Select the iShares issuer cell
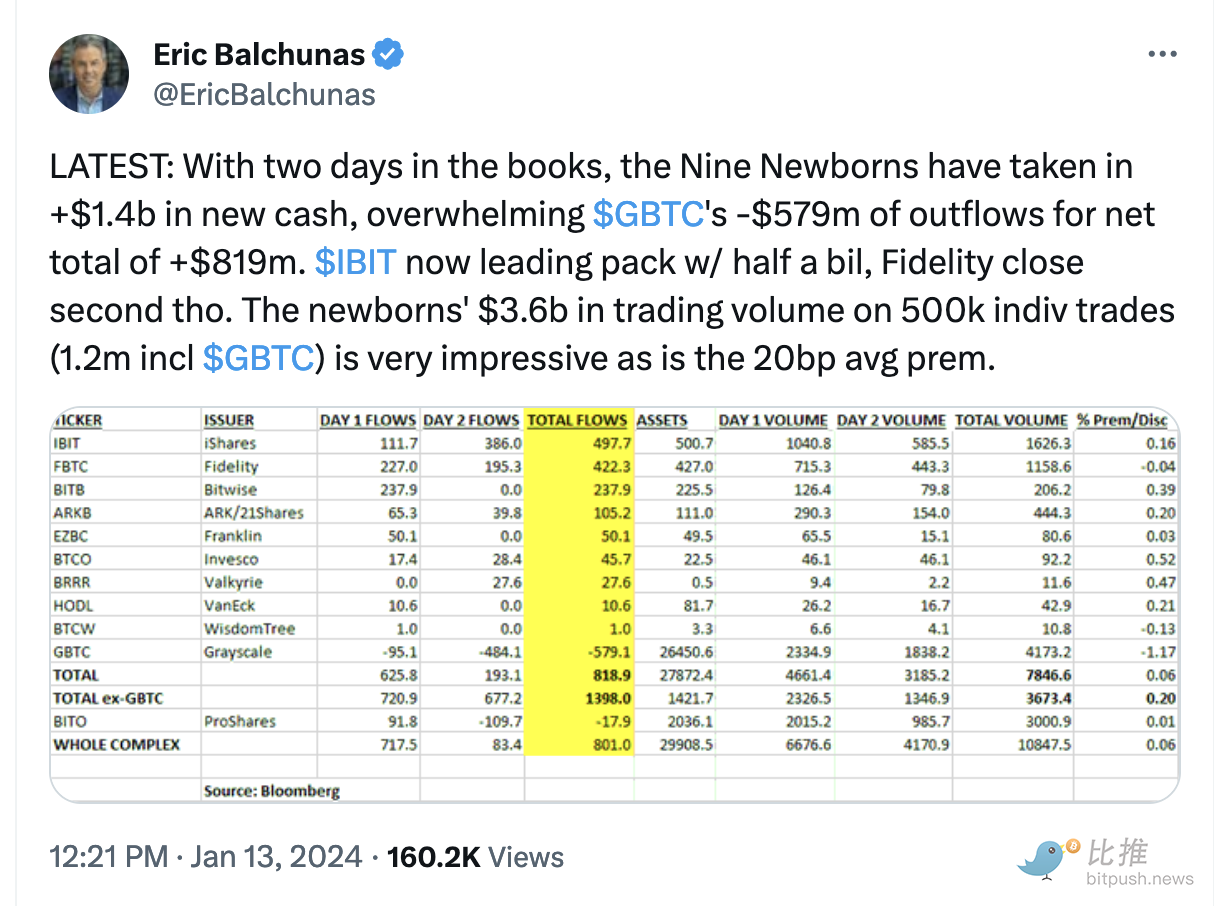The width and height of the screenshot is (1214, 906). pos(229,443)
